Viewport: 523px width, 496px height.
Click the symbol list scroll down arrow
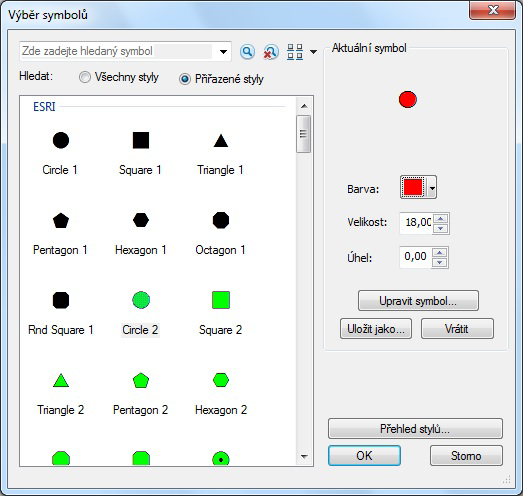pos(304,456)
